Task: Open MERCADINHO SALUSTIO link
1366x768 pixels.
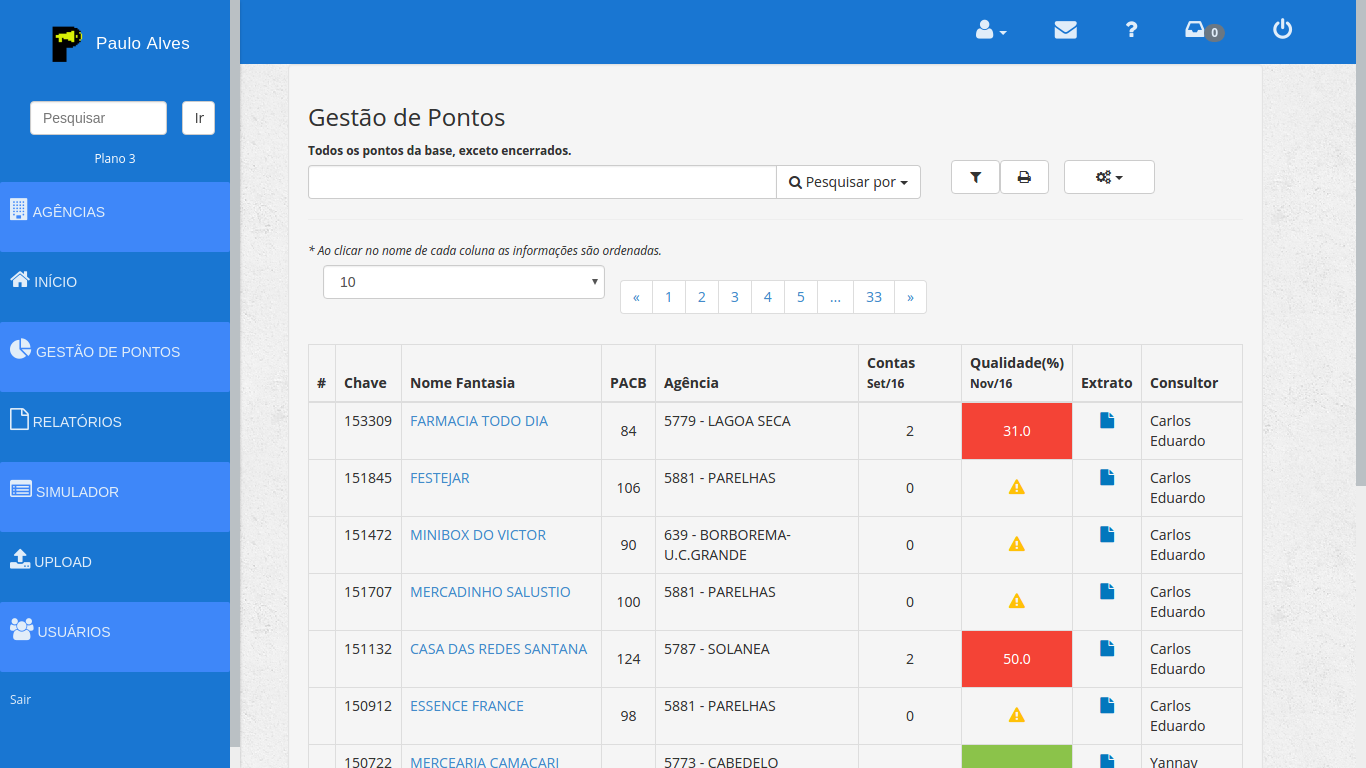Action: point(490,592)
